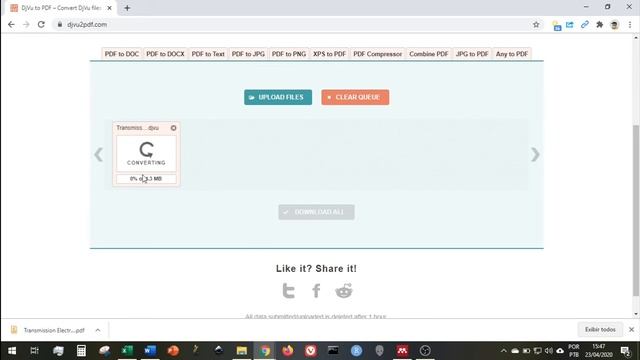Screen dimensions: 640x360
Task: Reload the djvu2pdf page
Action: (x=41, y=24)
